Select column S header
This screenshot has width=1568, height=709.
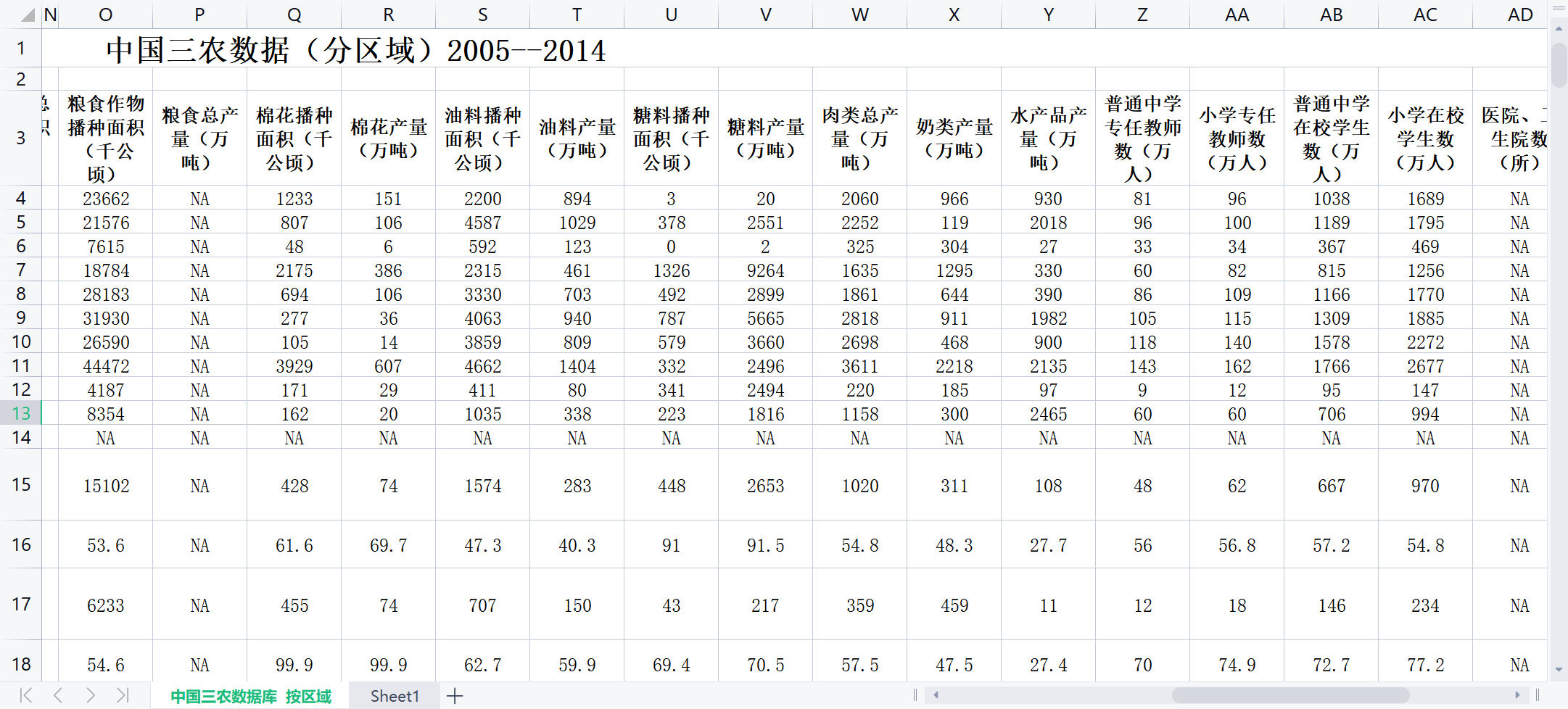[483, 14]
